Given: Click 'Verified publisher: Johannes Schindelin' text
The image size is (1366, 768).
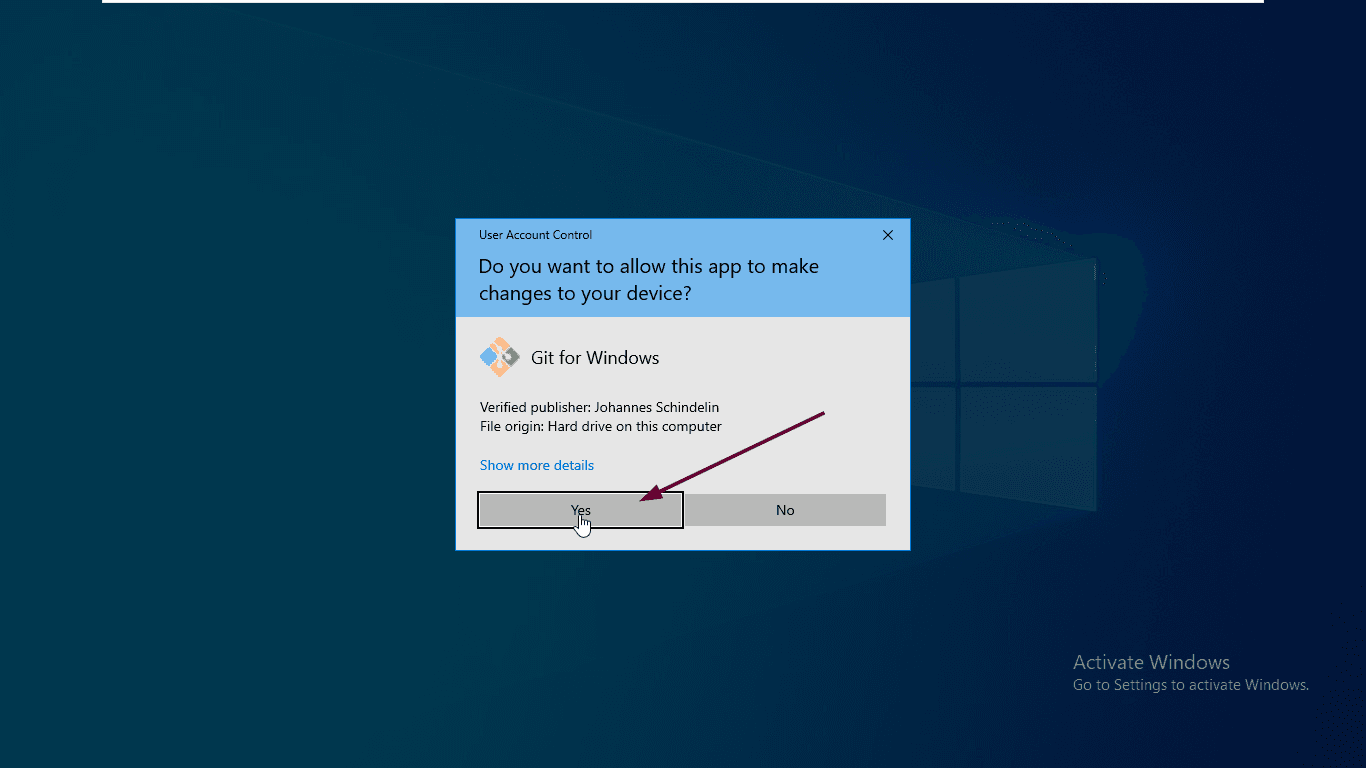Looking at the screenshot, I should tap(599, 407).
